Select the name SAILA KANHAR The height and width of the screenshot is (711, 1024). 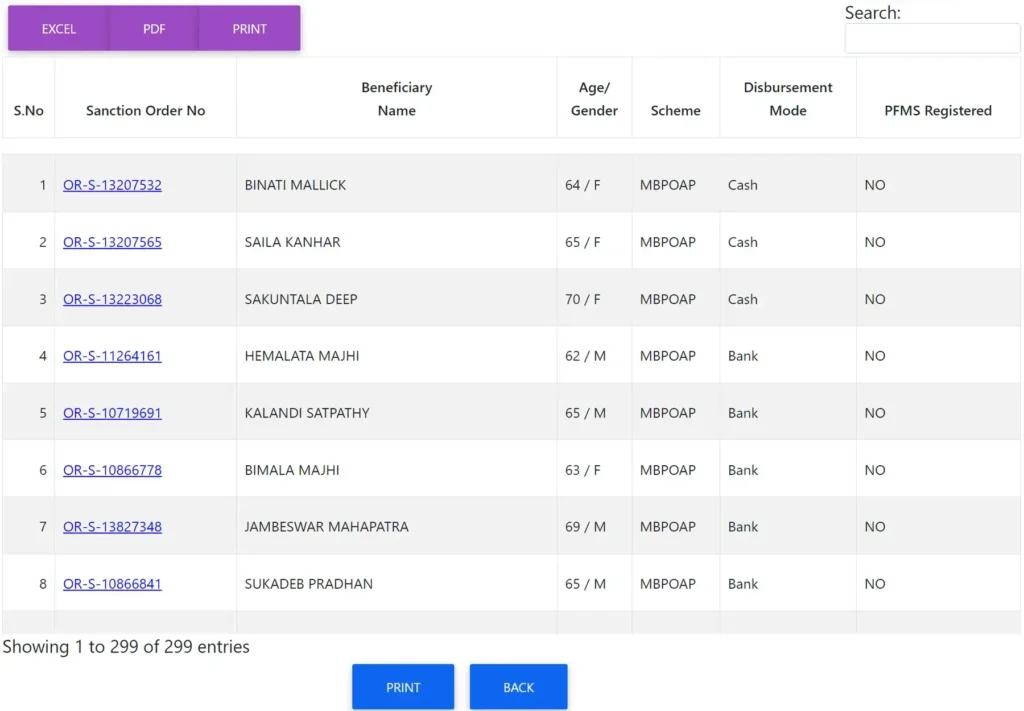click(293, 242)
